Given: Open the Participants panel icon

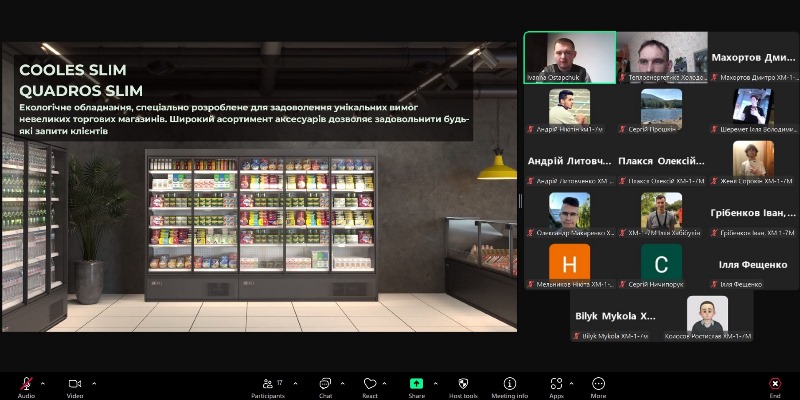Looking at the screenshot, I should (267, 384).
